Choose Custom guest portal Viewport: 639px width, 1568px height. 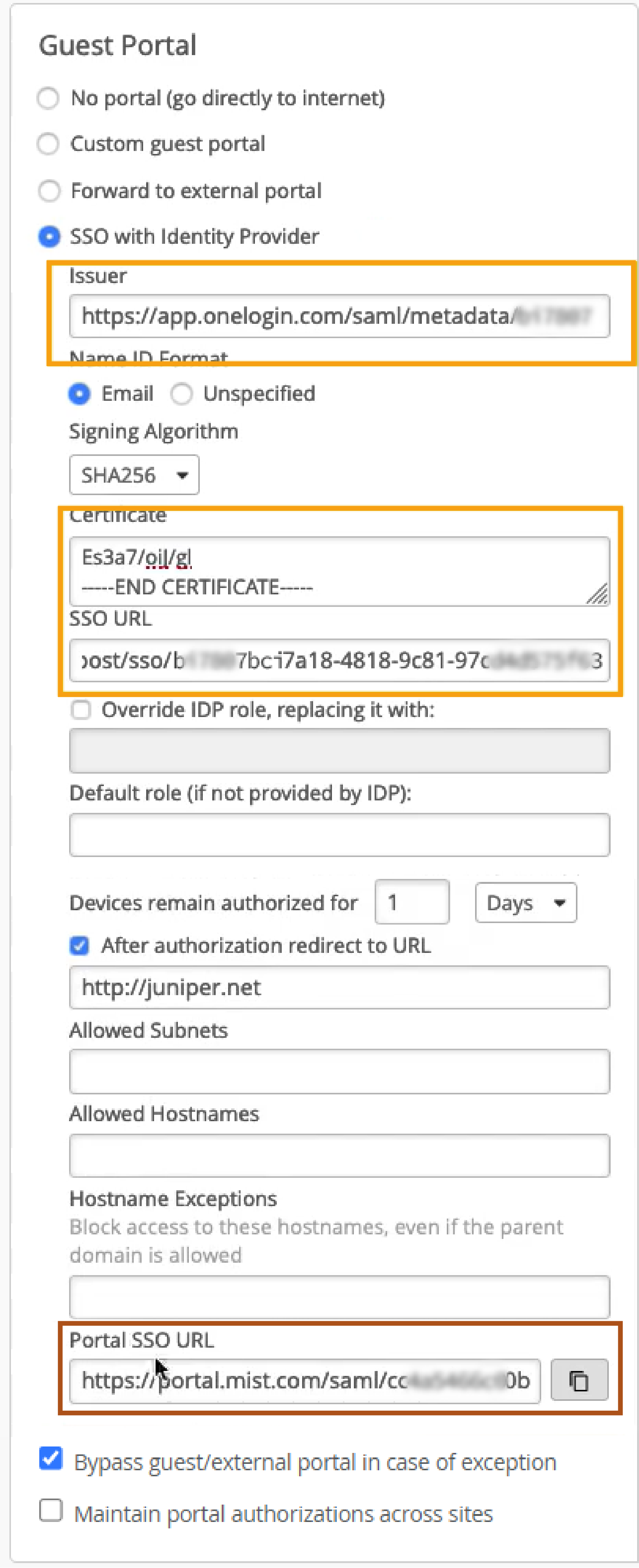(48, 144)
